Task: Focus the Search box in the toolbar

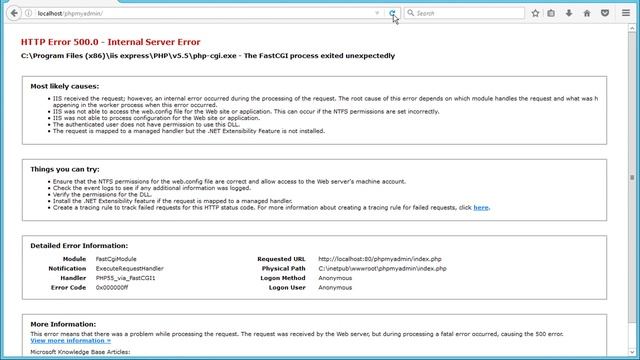Action: pos(464,13)
